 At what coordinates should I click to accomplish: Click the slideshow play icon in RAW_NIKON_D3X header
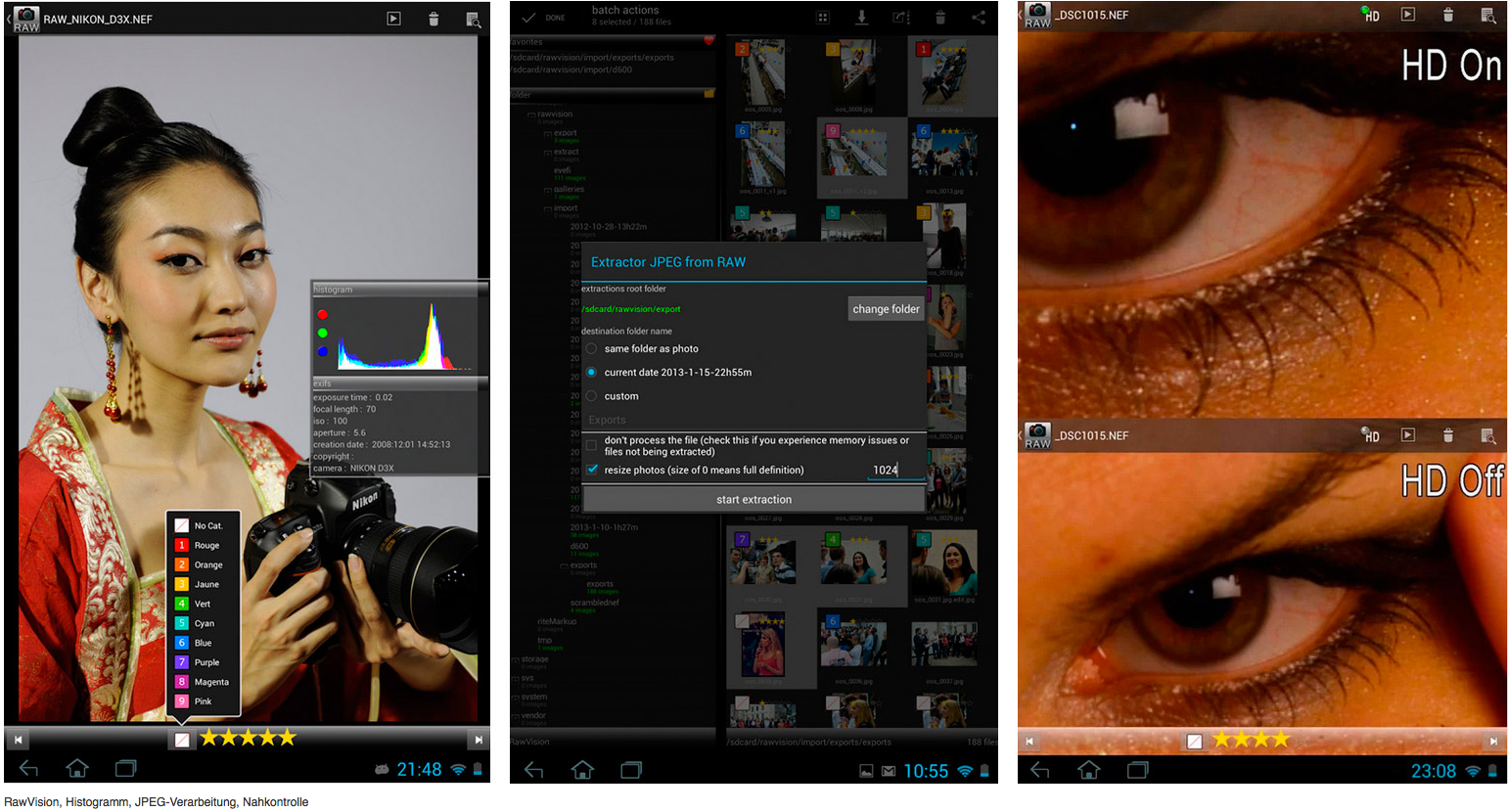coord(393,19)
